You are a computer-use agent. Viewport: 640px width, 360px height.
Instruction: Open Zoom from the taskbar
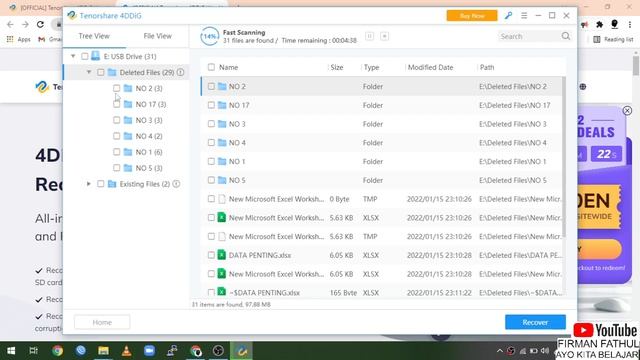(x=149, y=351)
